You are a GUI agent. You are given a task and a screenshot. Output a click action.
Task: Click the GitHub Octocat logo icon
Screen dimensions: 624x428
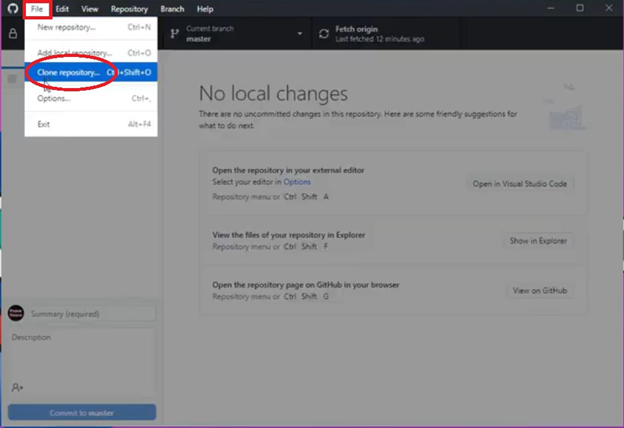click(13, 8)
